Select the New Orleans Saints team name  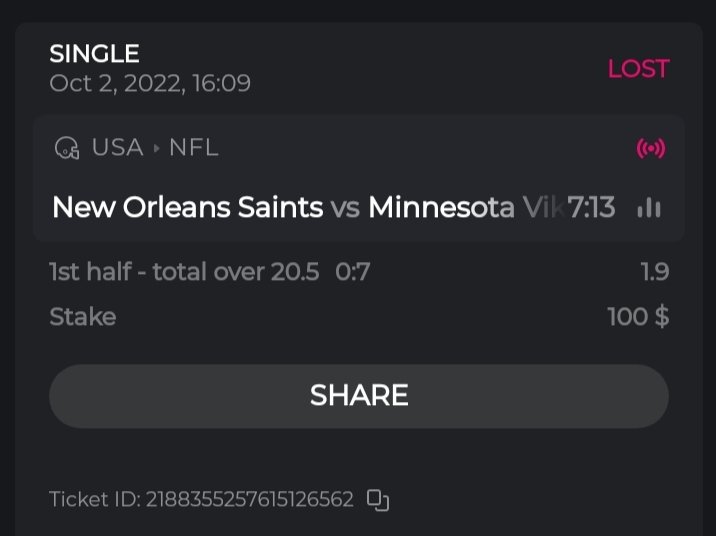[x=187, y=207]
